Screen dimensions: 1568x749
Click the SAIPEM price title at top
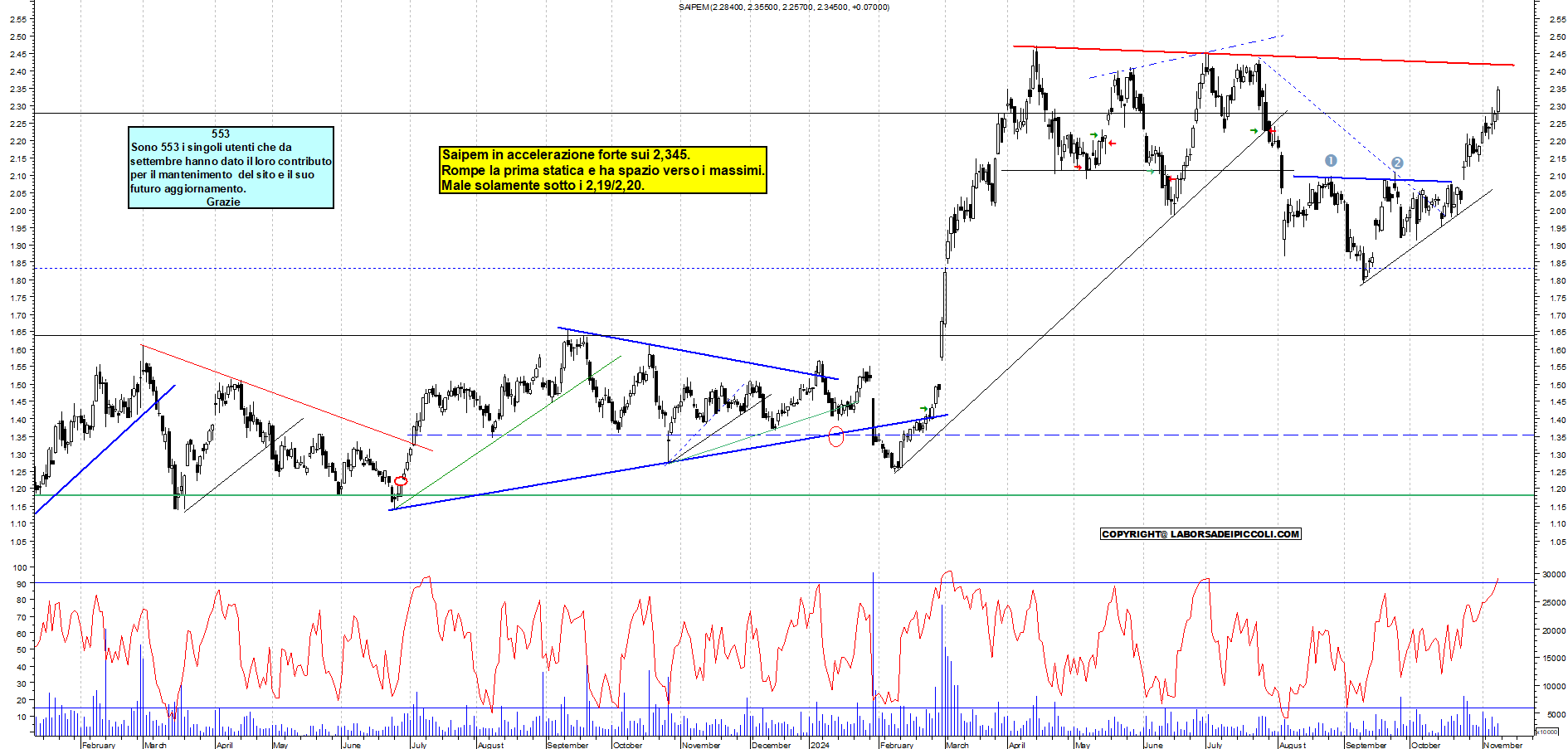tap(784, 7)
